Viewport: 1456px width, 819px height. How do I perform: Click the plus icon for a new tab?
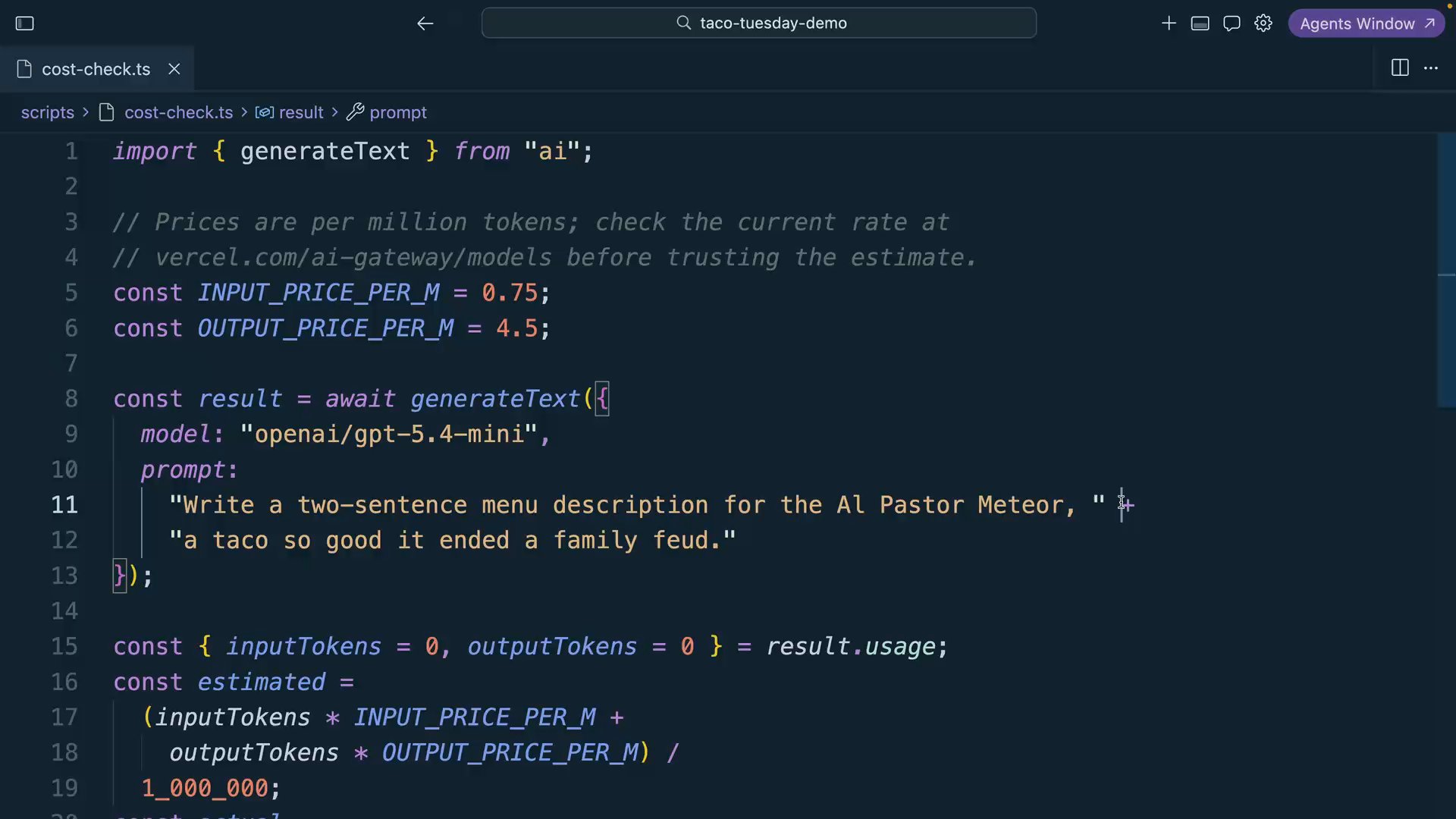coord(1169,24)
